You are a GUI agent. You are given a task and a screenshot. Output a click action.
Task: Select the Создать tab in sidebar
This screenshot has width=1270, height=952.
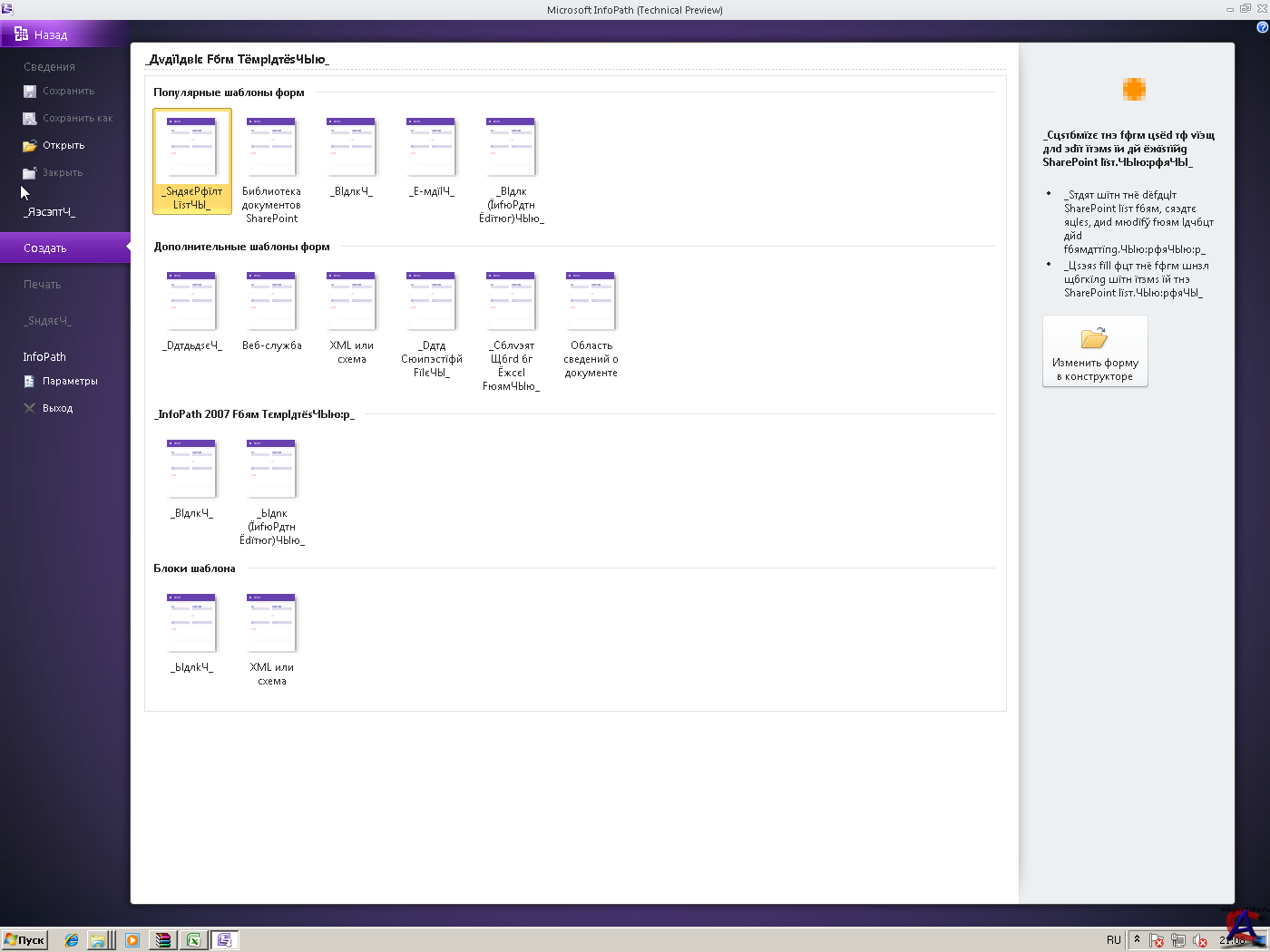[x=45, y=248]
